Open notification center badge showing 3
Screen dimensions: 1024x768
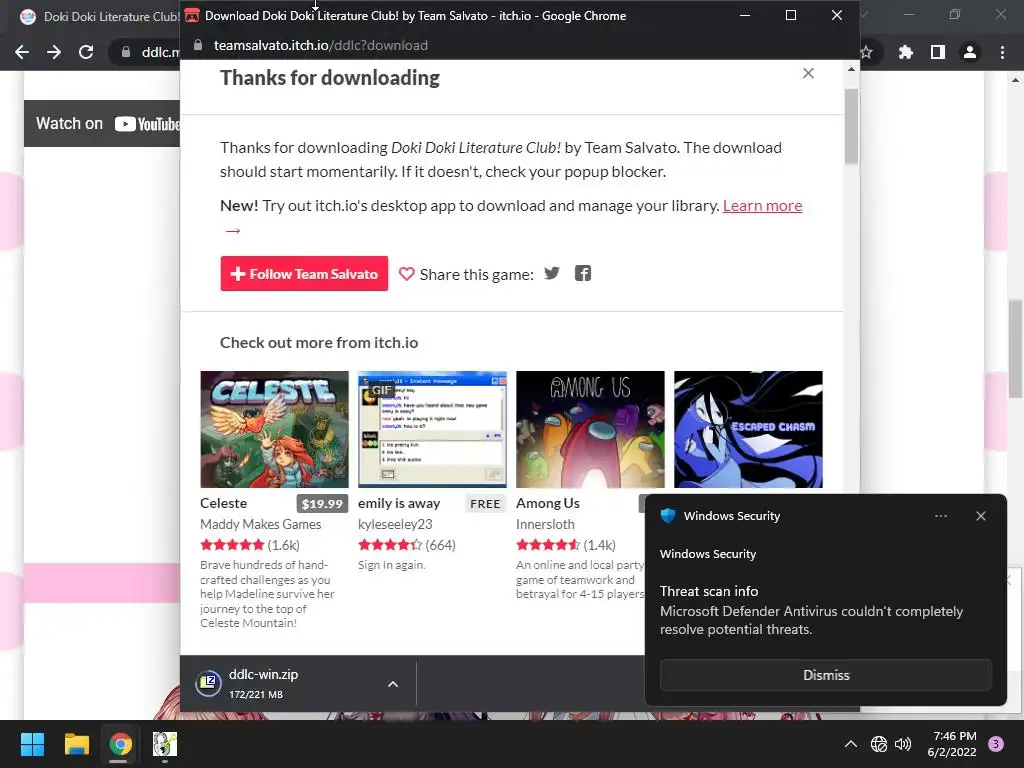point(995,744)
